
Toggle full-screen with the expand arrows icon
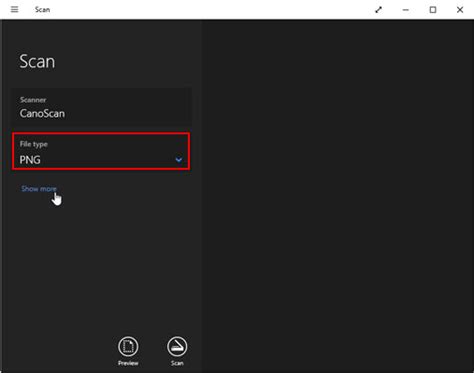click(378, 10)
